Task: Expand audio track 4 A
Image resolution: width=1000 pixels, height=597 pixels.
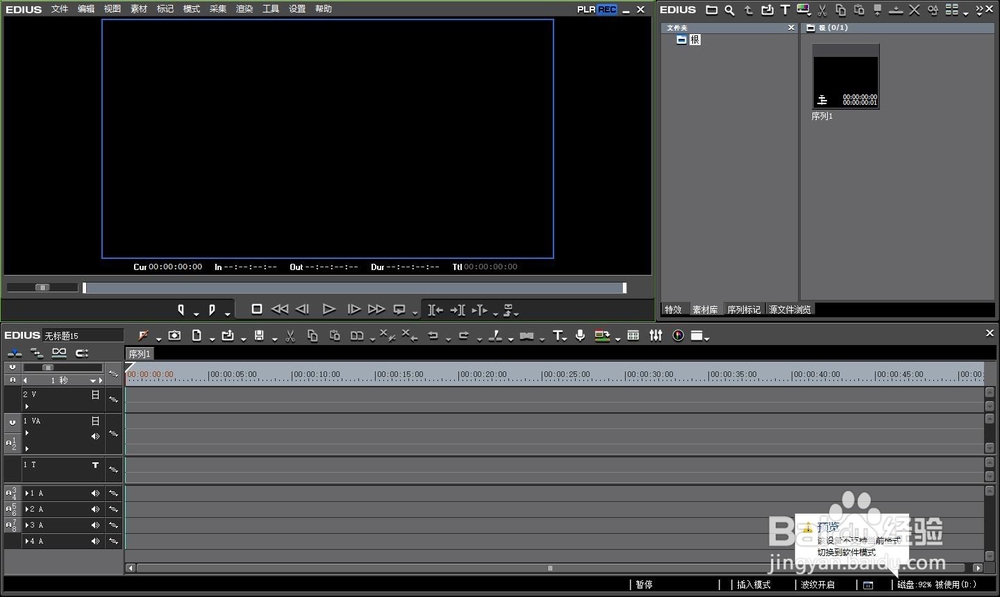Action: point(27,541)
